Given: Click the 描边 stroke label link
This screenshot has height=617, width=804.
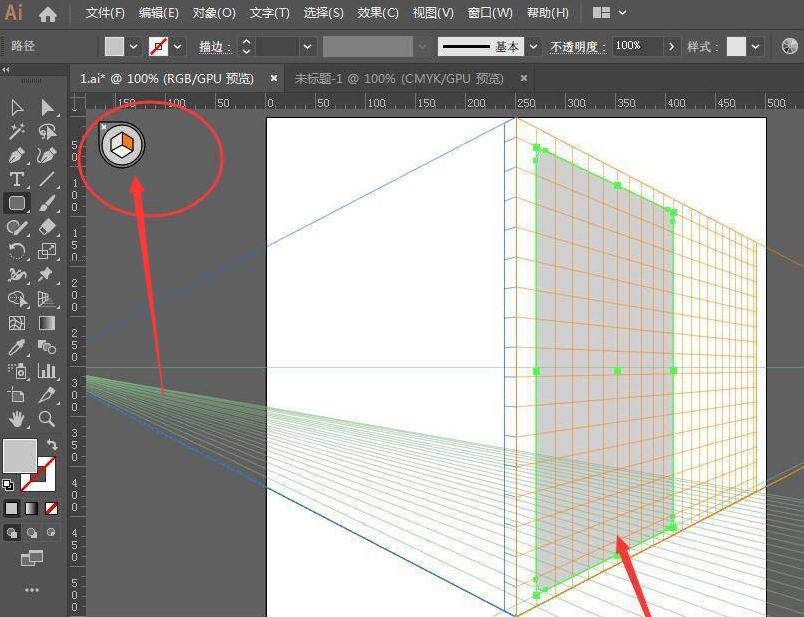Looking at the screenshot, I should coord(213,47).
